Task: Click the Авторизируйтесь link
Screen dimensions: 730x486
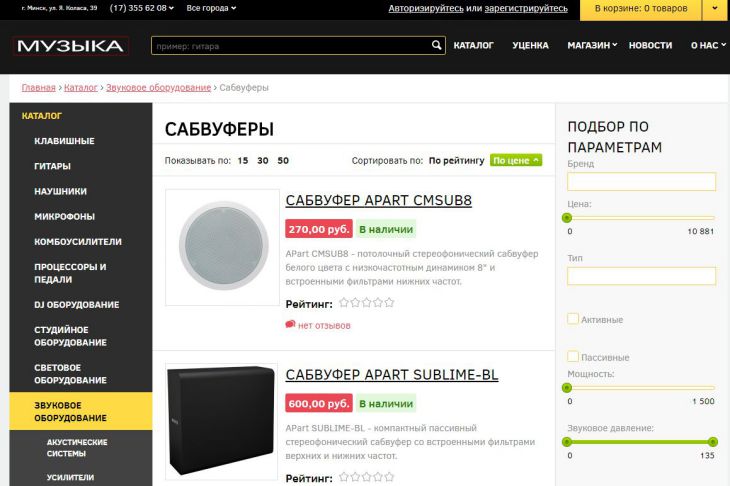Action: [426, 8]
